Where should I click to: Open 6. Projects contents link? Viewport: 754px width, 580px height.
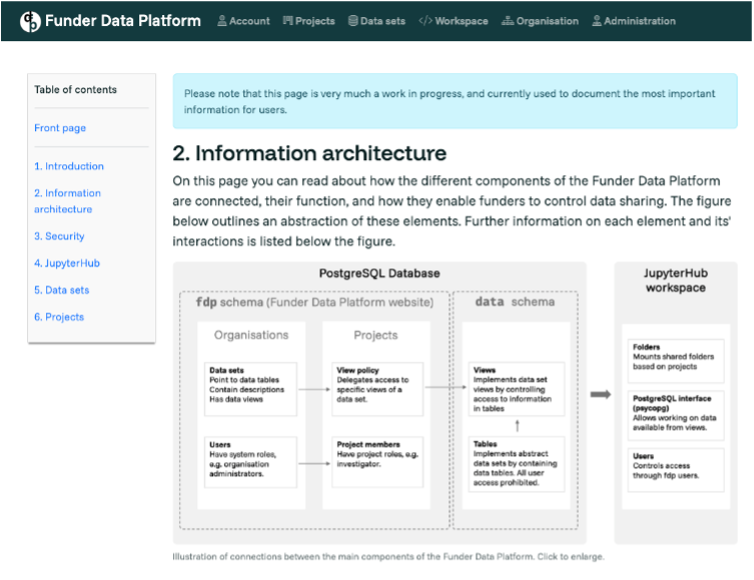59,317
